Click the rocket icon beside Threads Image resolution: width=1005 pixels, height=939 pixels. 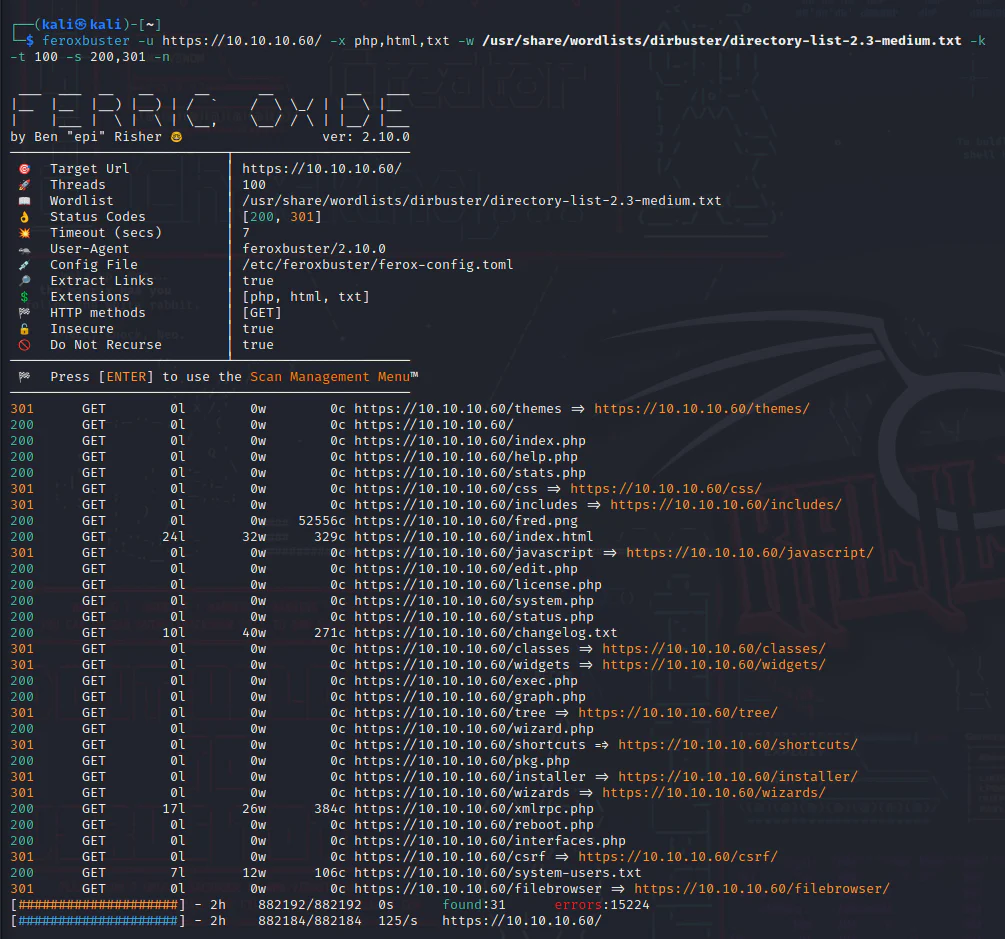[x=24, y=185]
